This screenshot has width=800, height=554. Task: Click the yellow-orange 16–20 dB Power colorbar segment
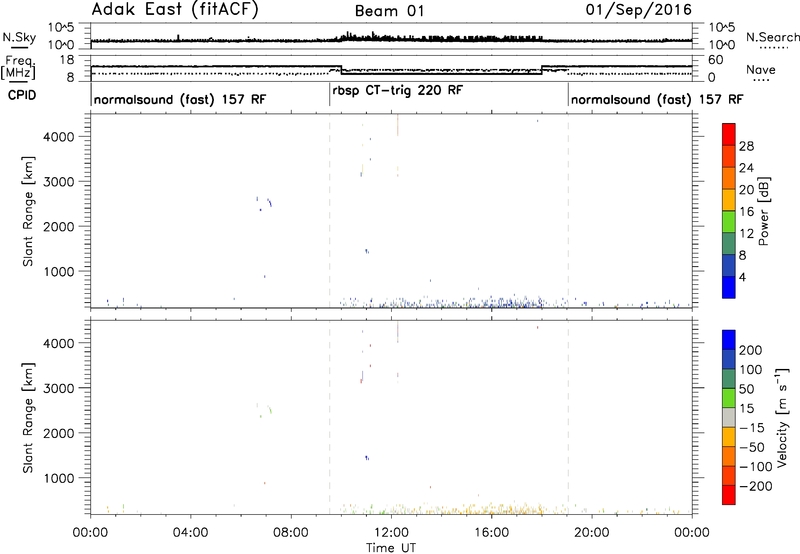(x=729, y=200)
